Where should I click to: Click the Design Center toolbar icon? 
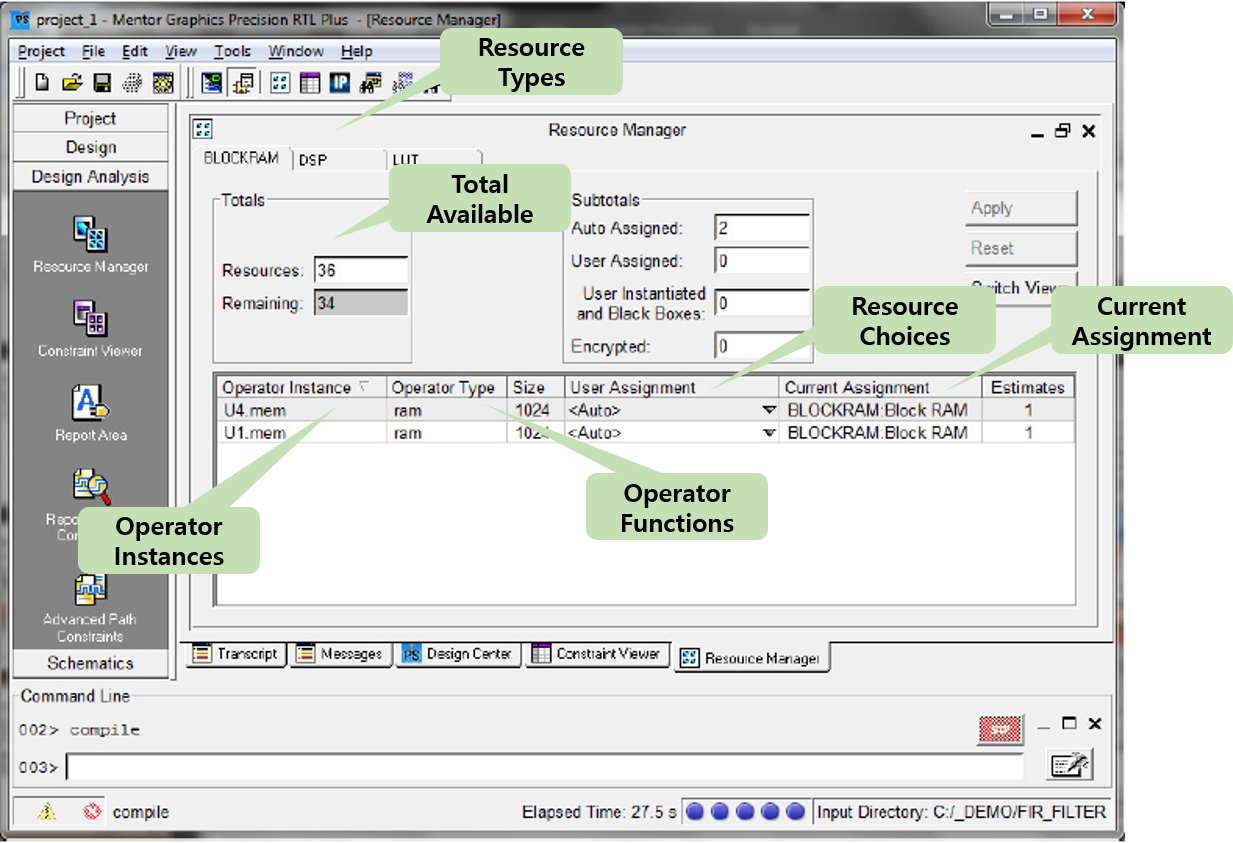click(x=212, y=83)
